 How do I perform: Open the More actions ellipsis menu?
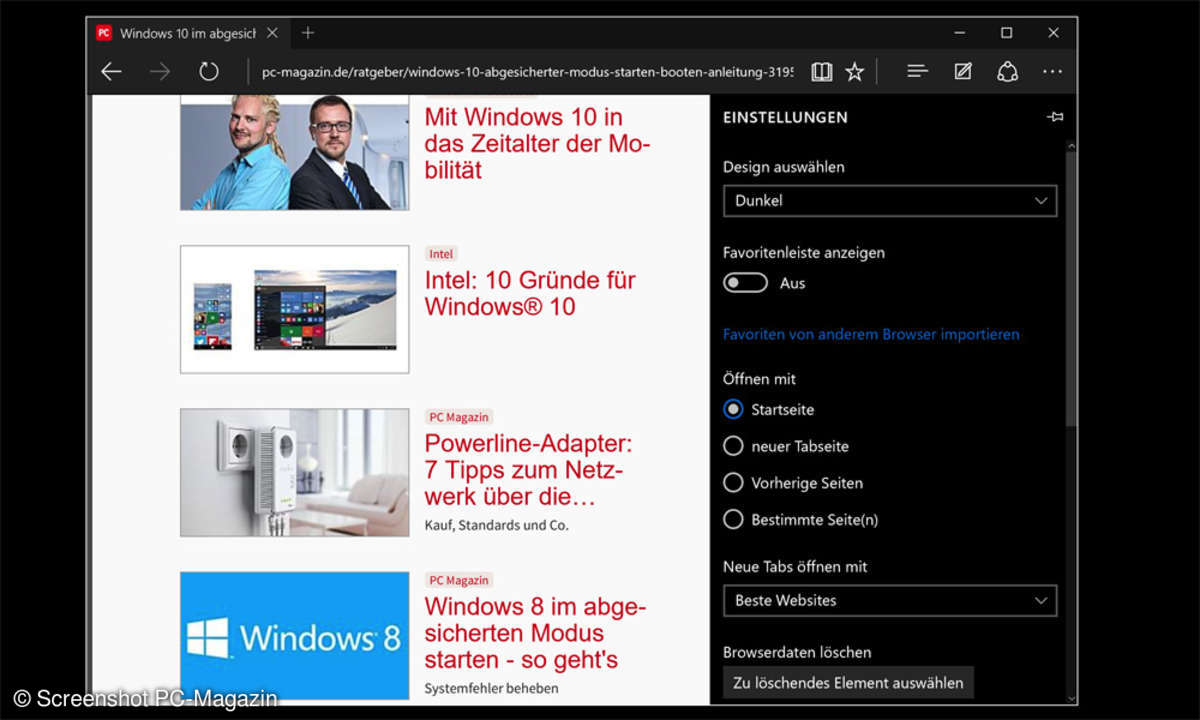[1052, 72]
